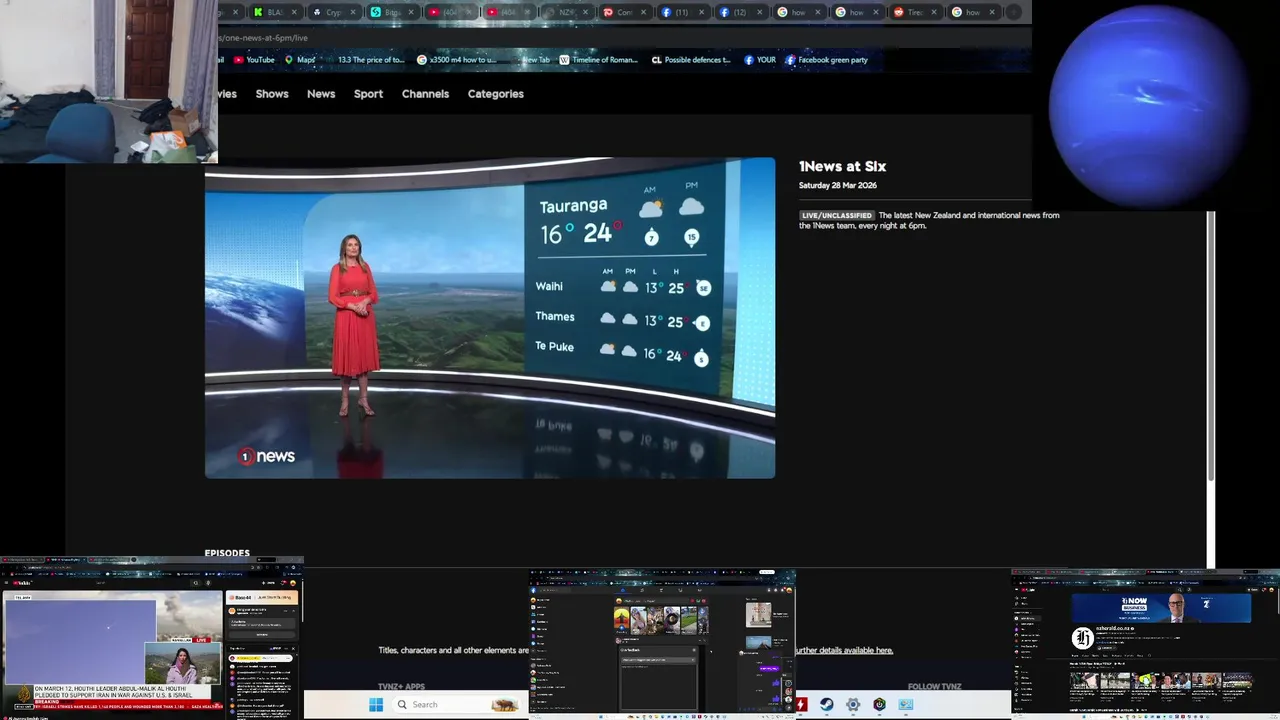Open the Settings gear taskbar icon
The height and width of the screenshot is (720, 1280).
click(853, 704)
